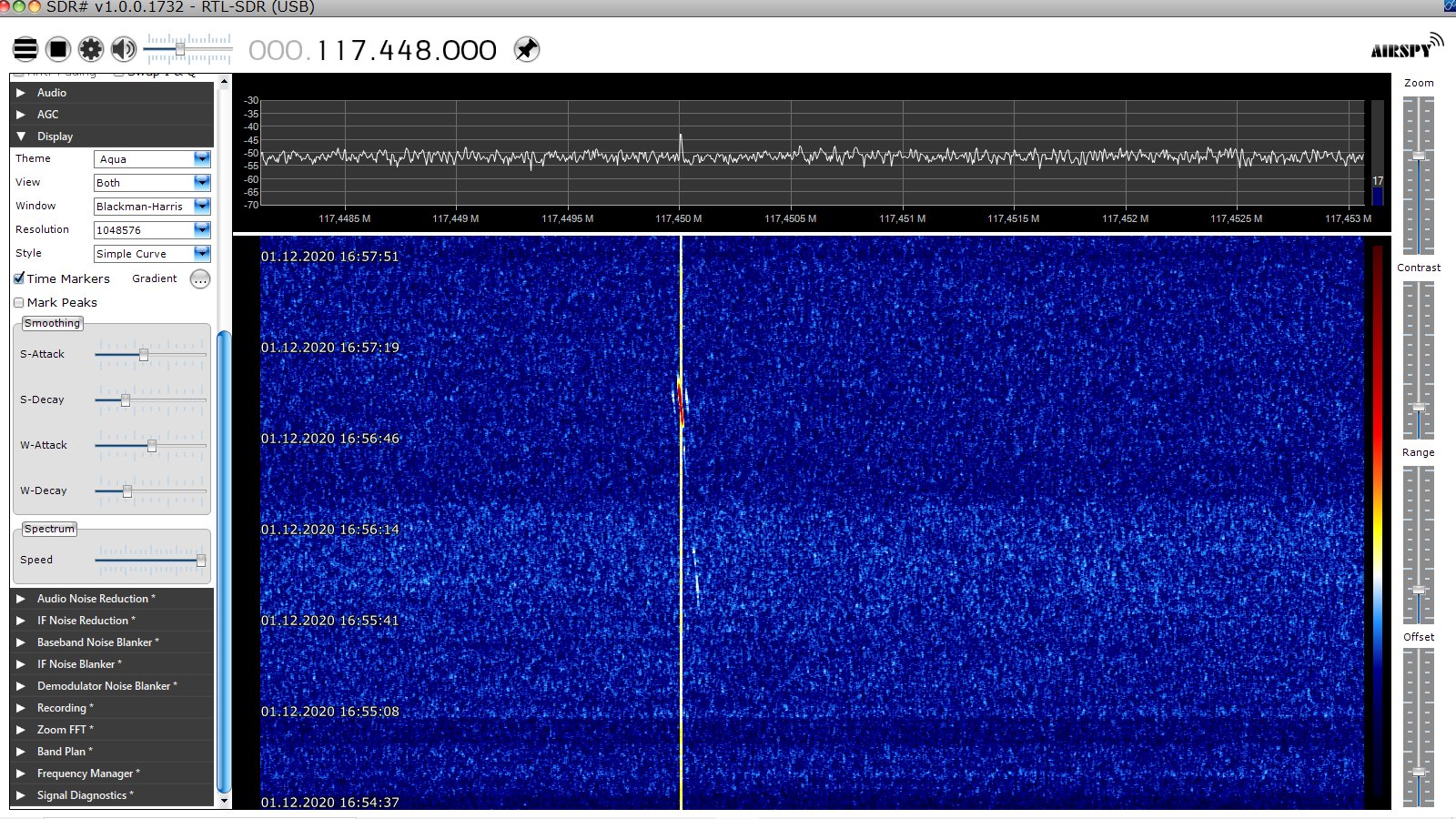Expand the Zoom FFT panel
Screen dimensions: 1456x819
tap(112, 730)
